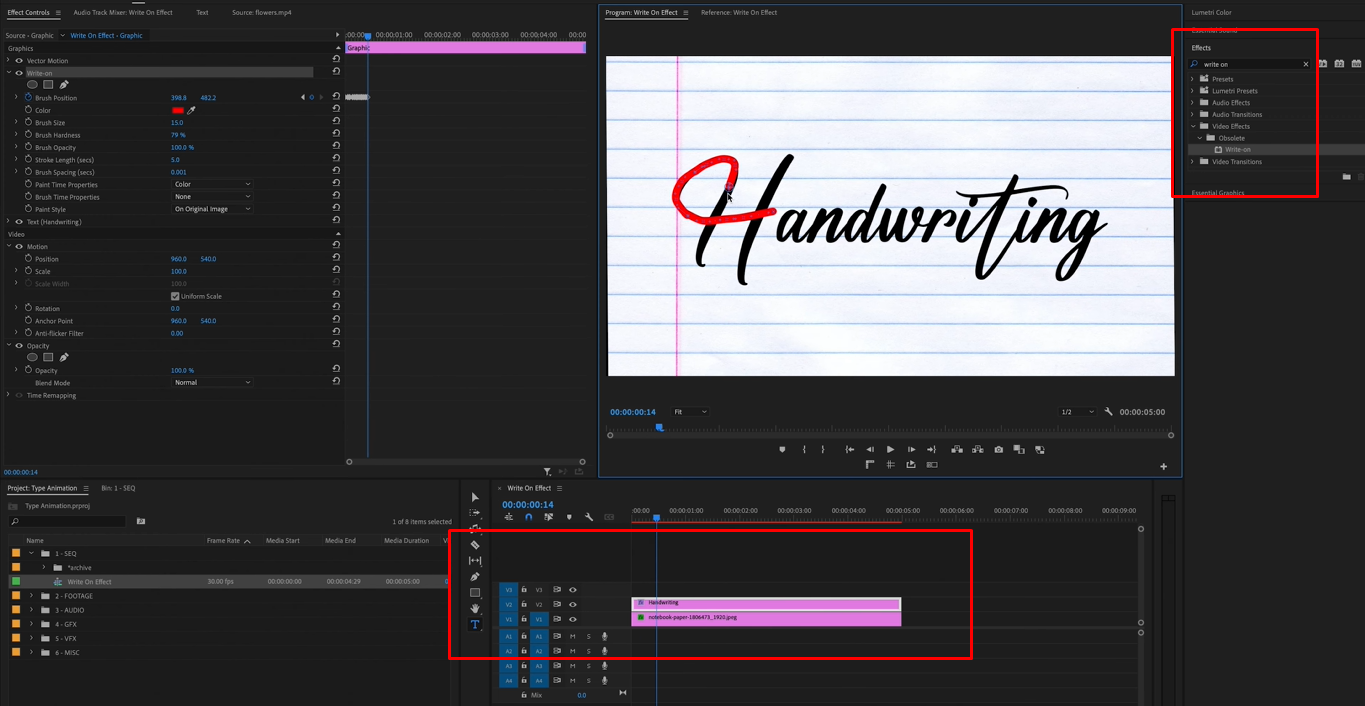Go to In point
The width and height of the screenshot is (1365, 706).
[849, 450]
